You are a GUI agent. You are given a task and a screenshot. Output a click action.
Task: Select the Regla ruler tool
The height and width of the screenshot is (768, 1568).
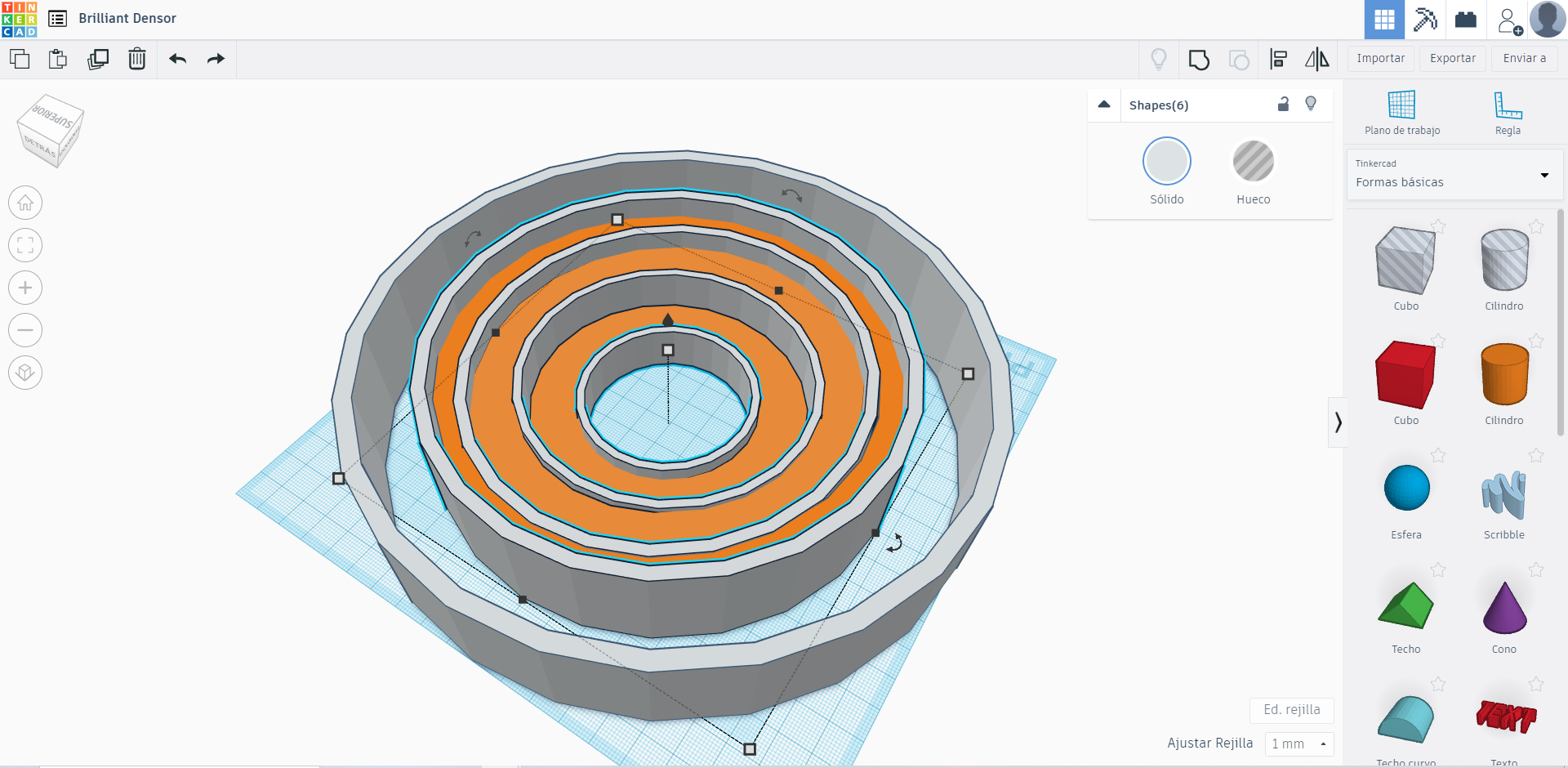pos(1508,113)
